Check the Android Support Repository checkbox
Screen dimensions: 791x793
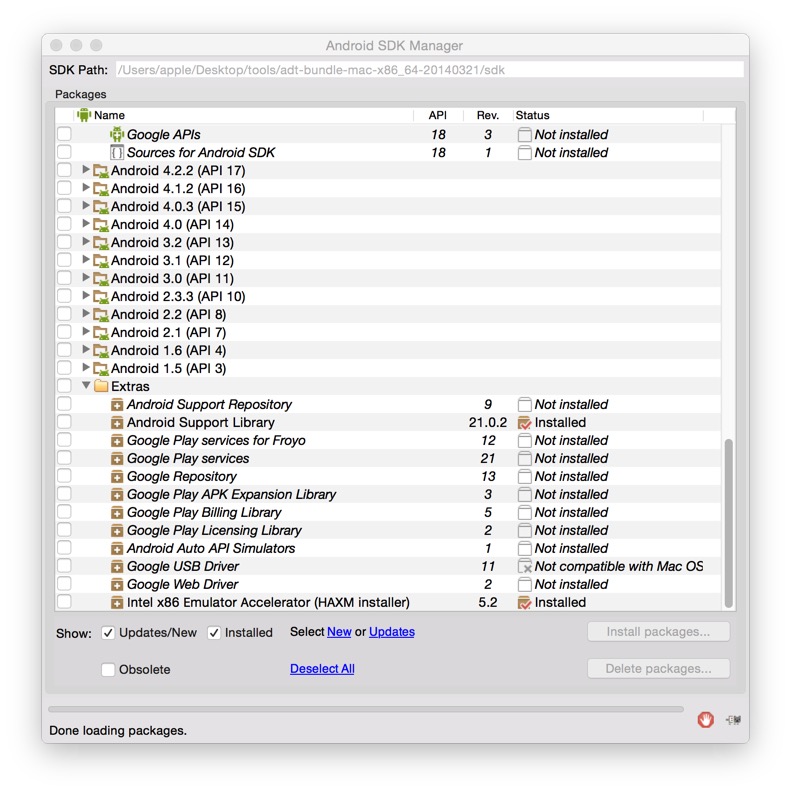coord(64,404)
